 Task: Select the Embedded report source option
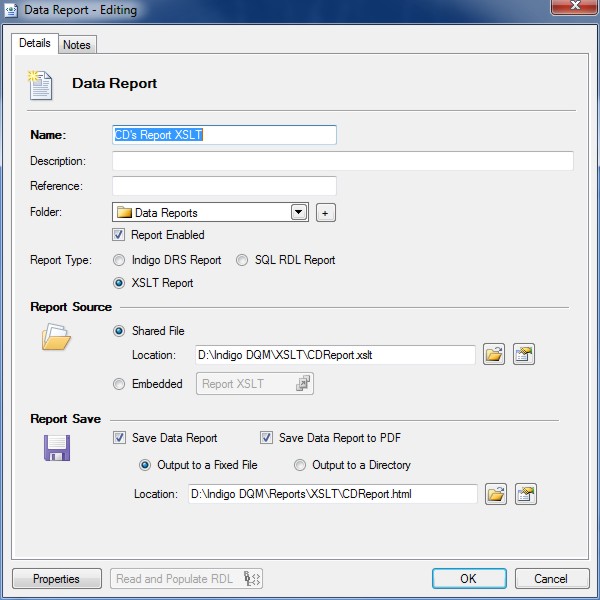120,384
